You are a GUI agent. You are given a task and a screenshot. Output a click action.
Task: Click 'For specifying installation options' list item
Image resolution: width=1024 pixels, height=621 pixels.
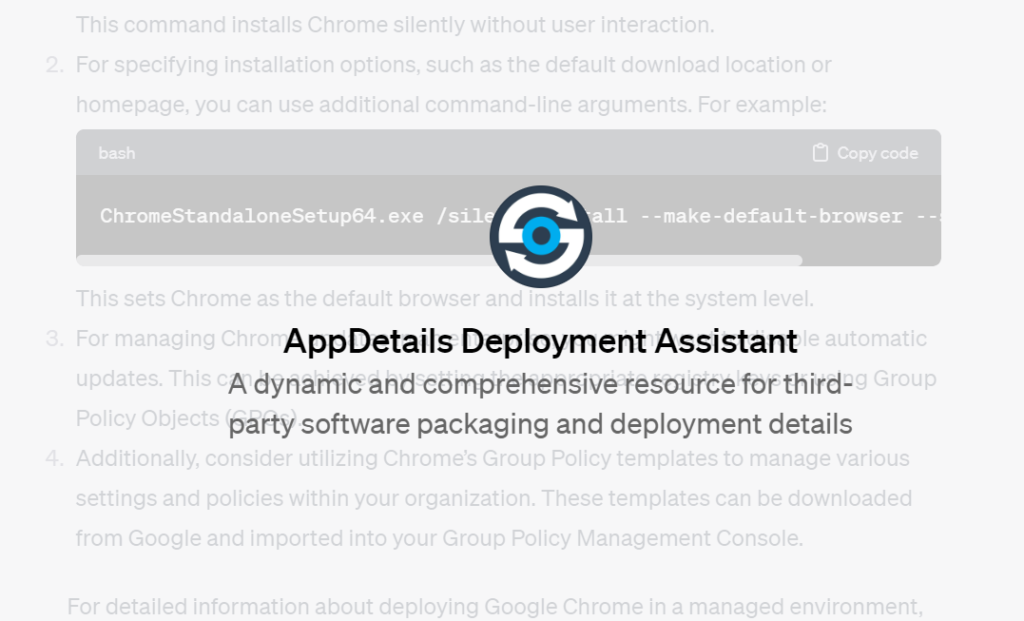pos(453,85)
